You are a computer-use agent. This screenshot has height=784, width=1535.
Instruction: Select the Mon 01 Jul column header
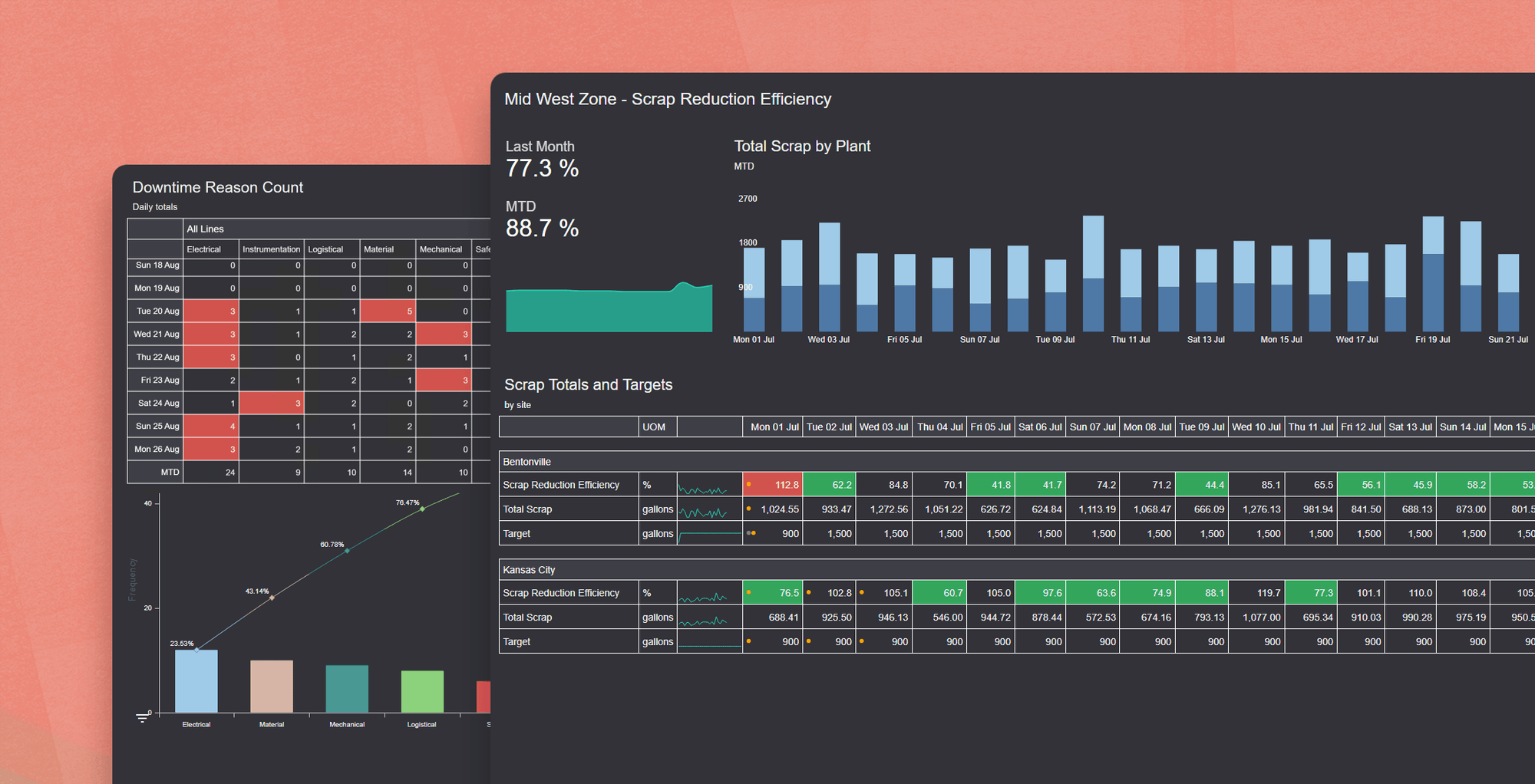tap(772, 427)
